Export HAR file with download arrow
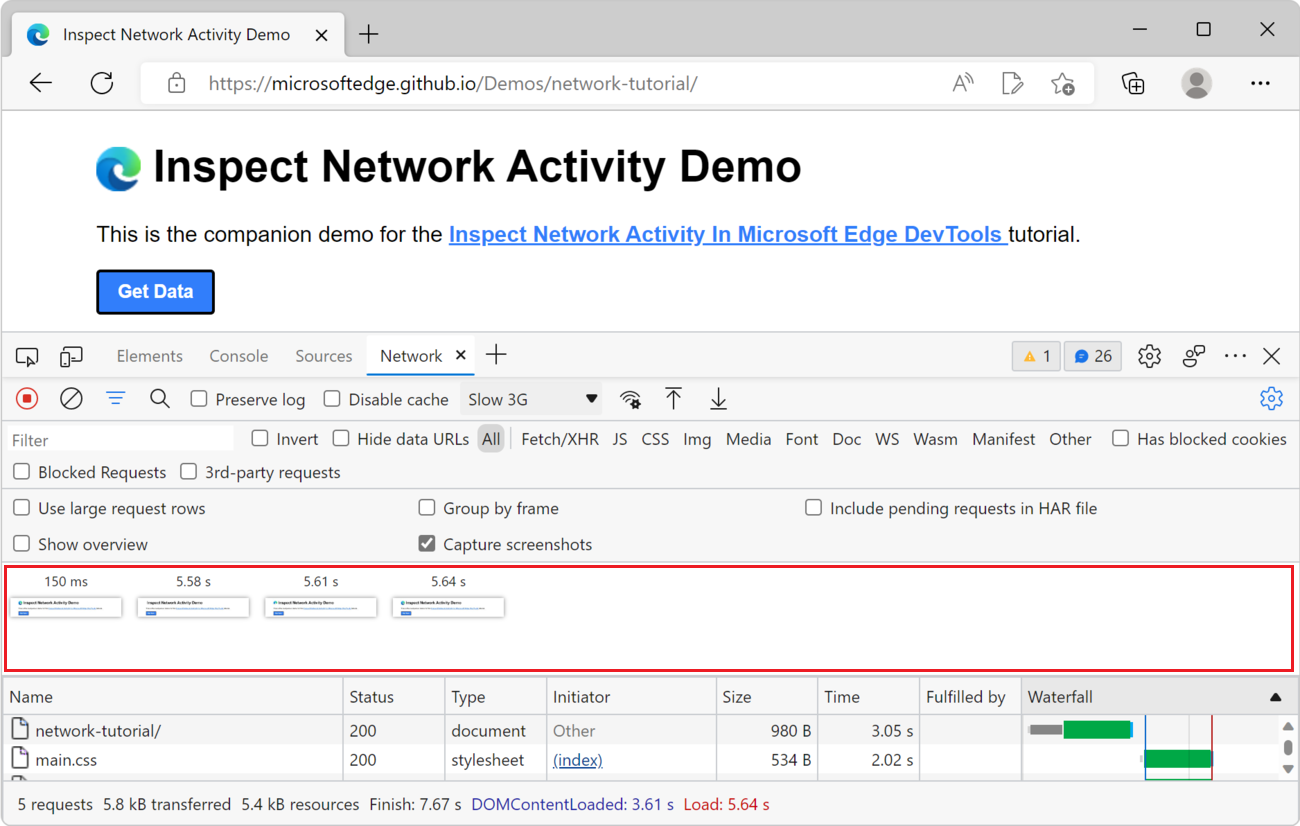Image resolution: width=1300 pixels, height=826 pixels. tap(718, 399)
